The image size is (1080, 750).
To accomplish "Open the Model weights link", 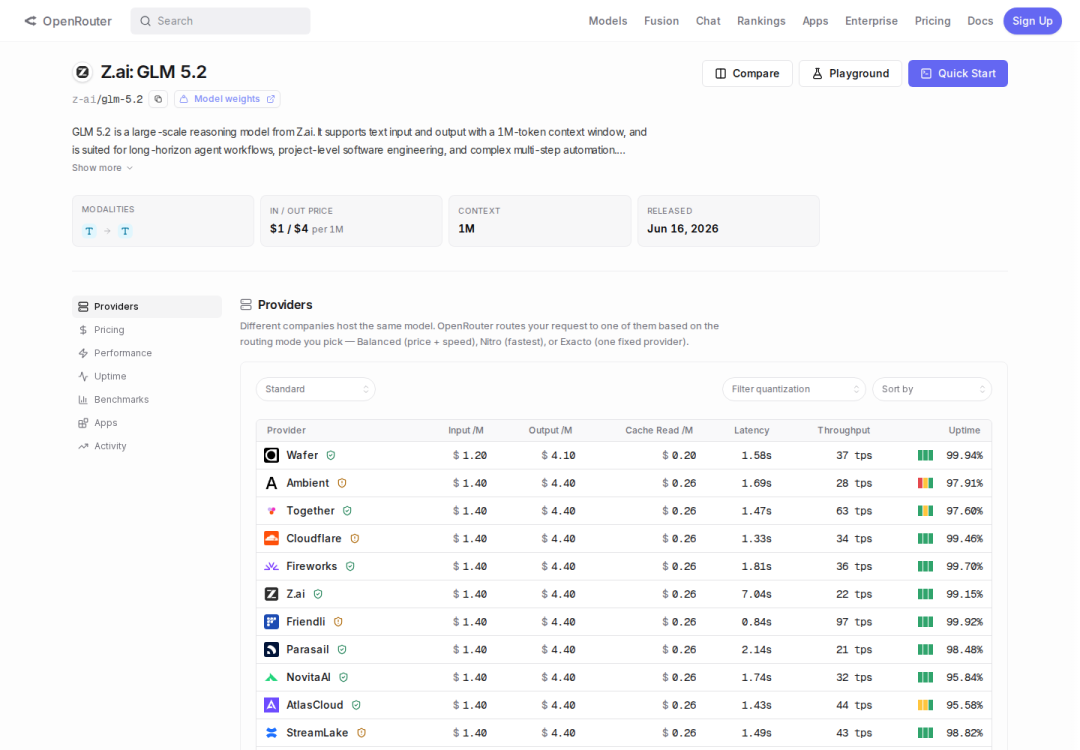I will 227,99.
